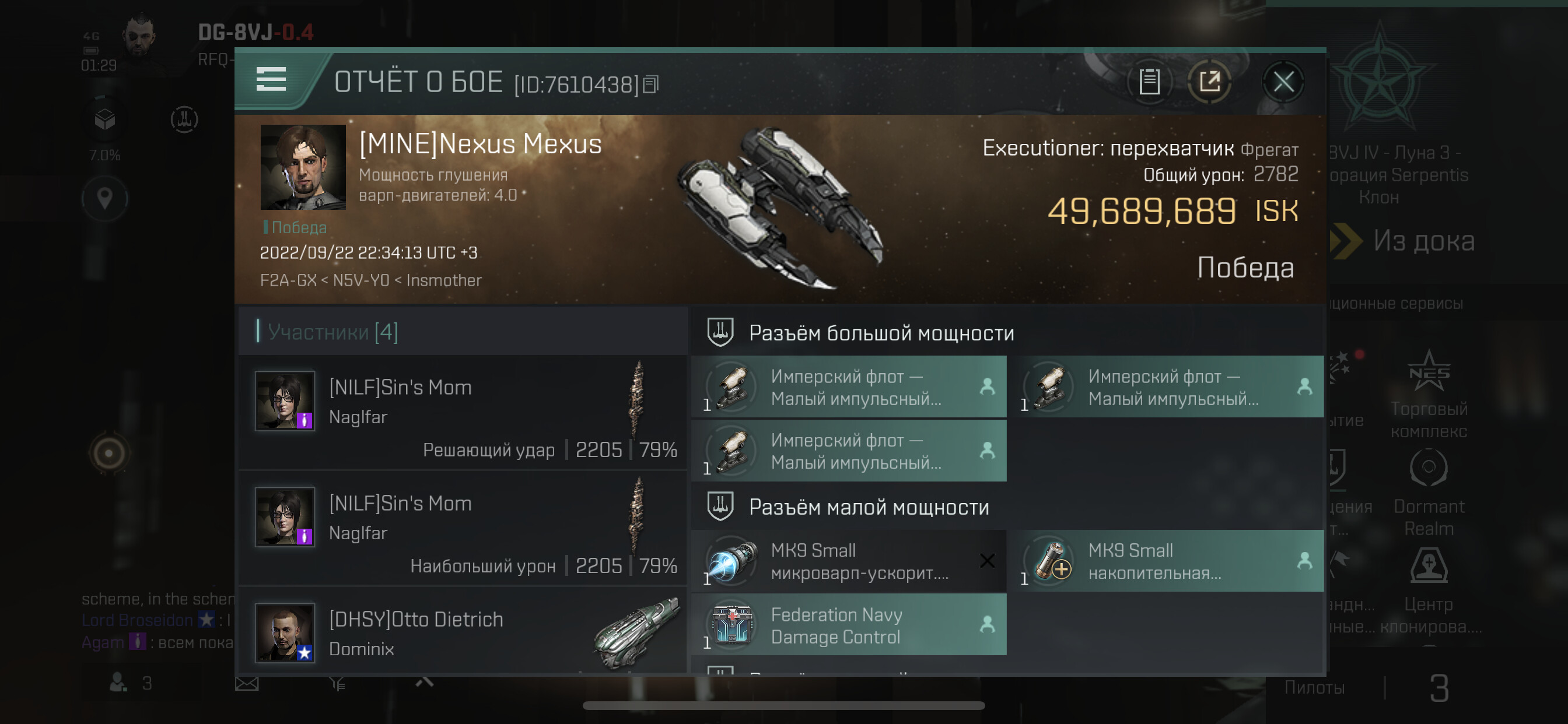Close the battle report window
The height and width of the screenshot is (724, 1568).
[x=1283, y=81]
